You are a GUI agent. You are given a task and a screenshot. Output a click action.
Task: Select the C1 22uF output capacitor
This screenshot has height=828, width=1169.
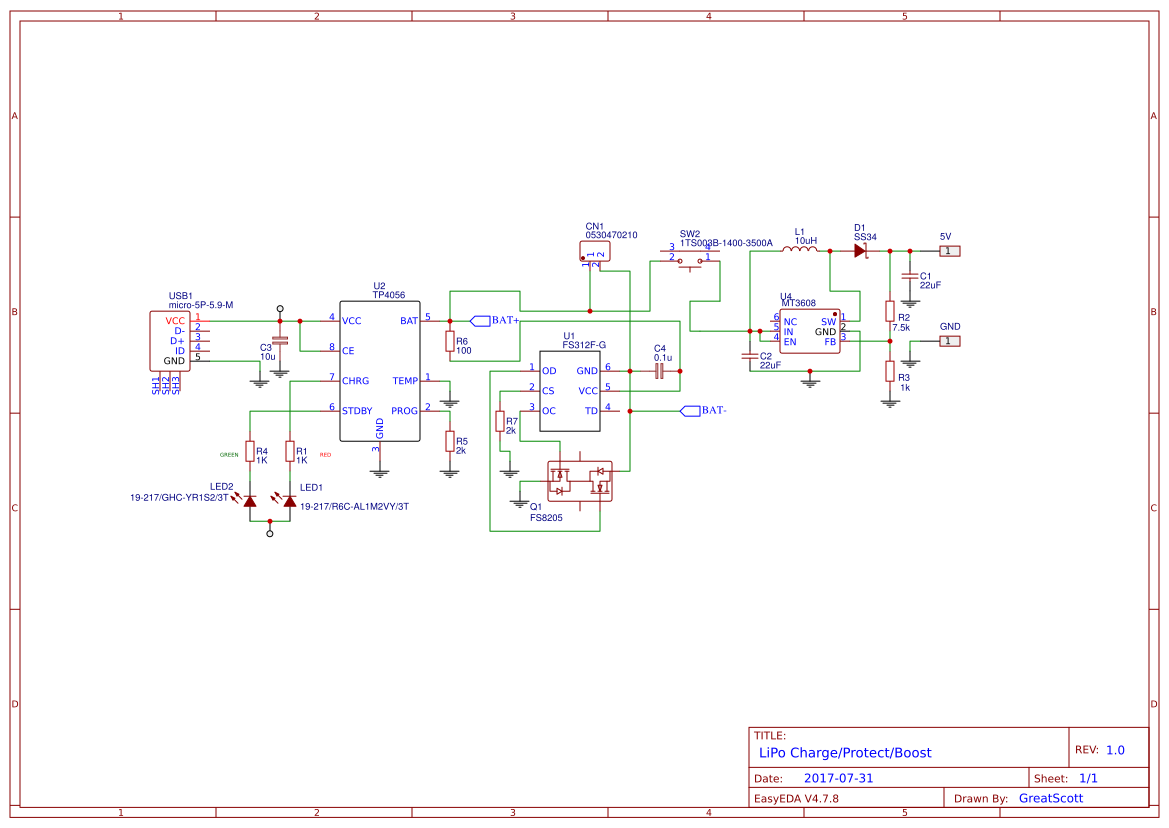click(909, 276)
